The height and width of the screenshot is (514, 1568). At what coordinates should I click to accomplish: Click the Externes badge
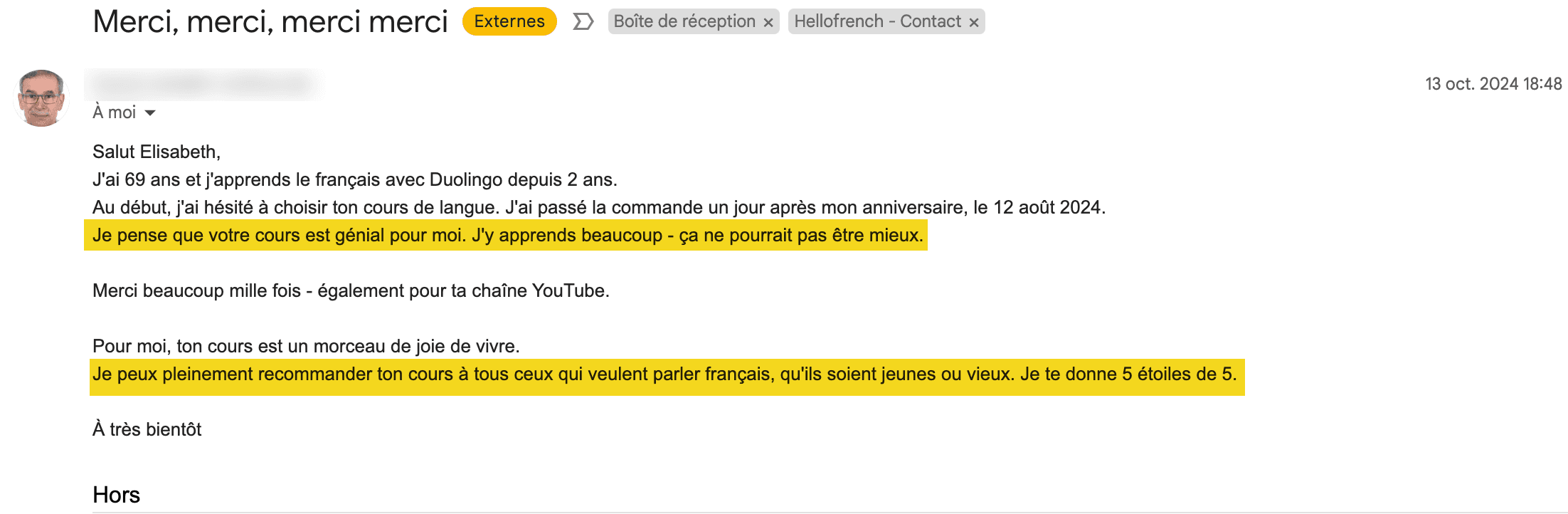tap(509, 21)
